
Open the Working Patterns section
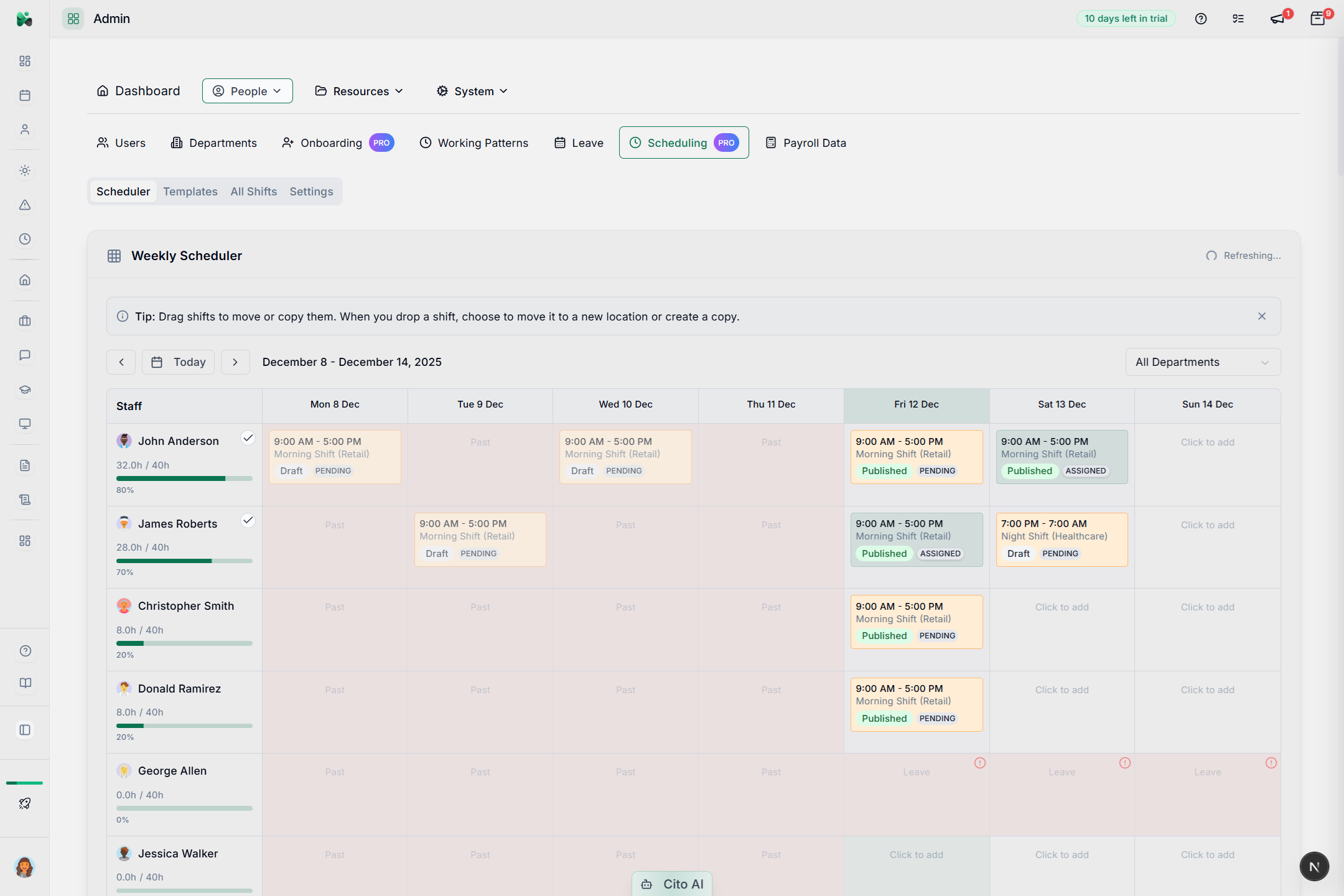pyautogui.click(x=474, y=143)
